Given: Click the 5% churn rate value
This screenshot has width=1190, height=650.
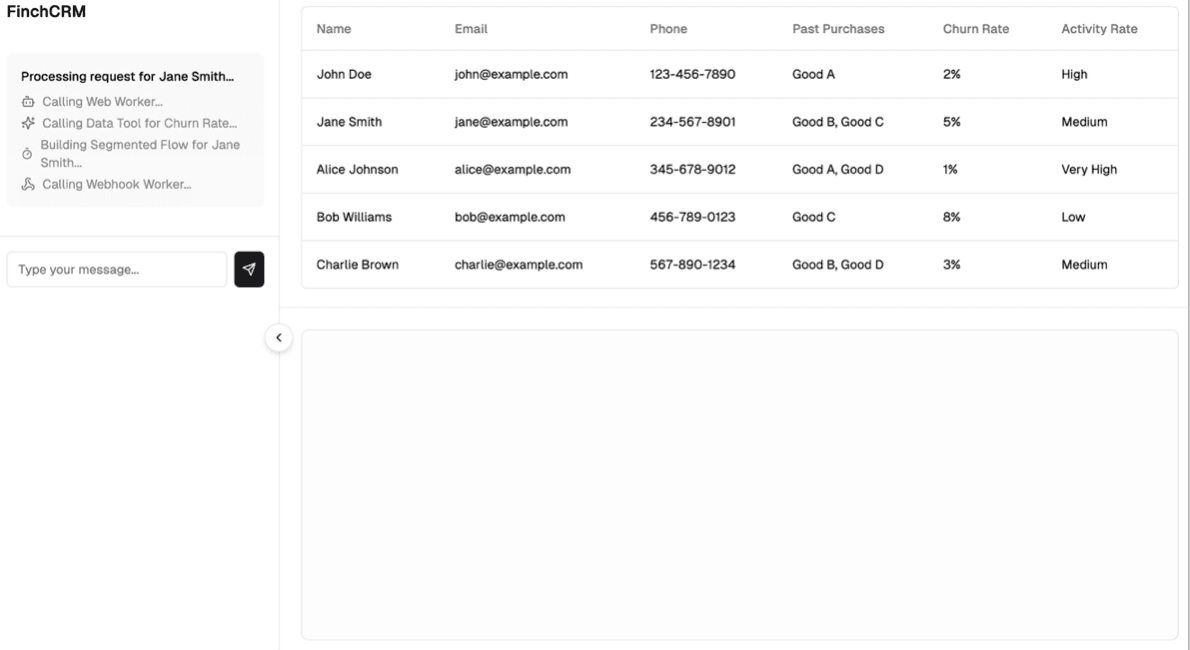Looking at the screenshot, I should tap(952, 122).
